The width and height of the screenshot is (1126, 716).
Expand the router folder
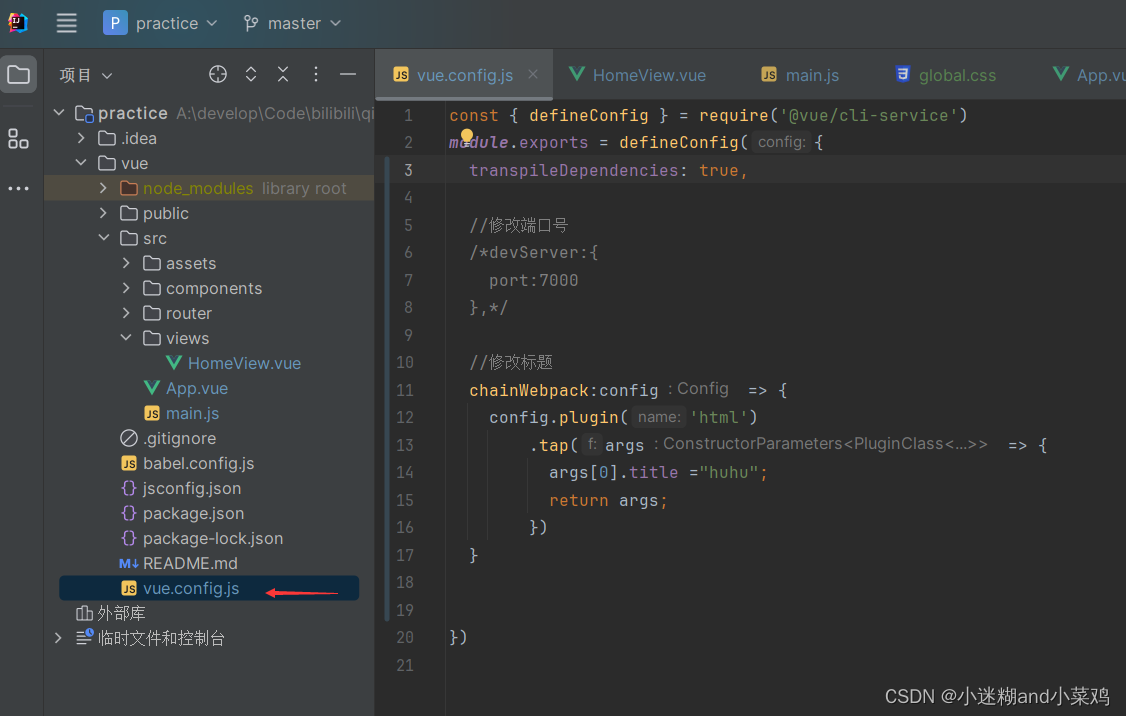126,313
